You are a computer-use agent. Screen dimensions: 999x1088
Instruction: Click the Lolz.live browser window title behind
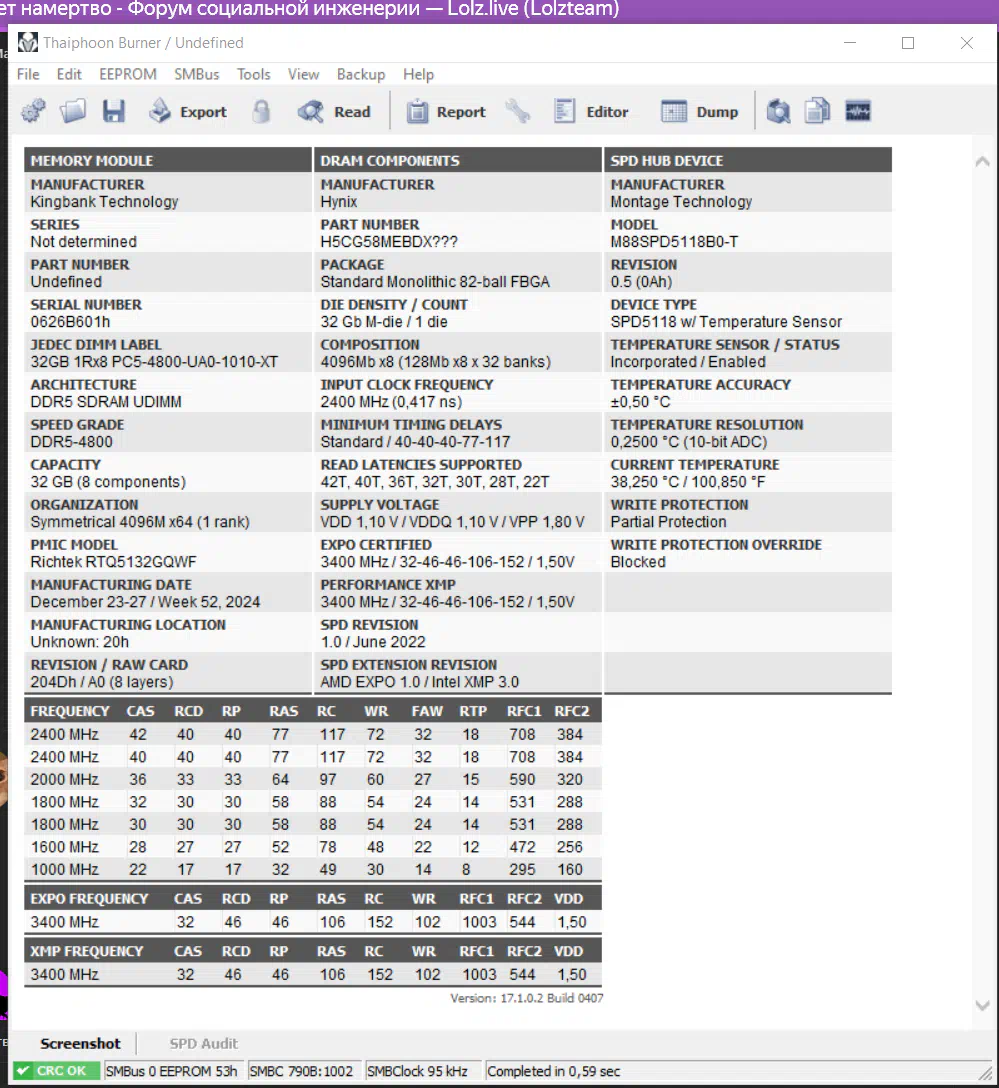(x=309, y=10)
